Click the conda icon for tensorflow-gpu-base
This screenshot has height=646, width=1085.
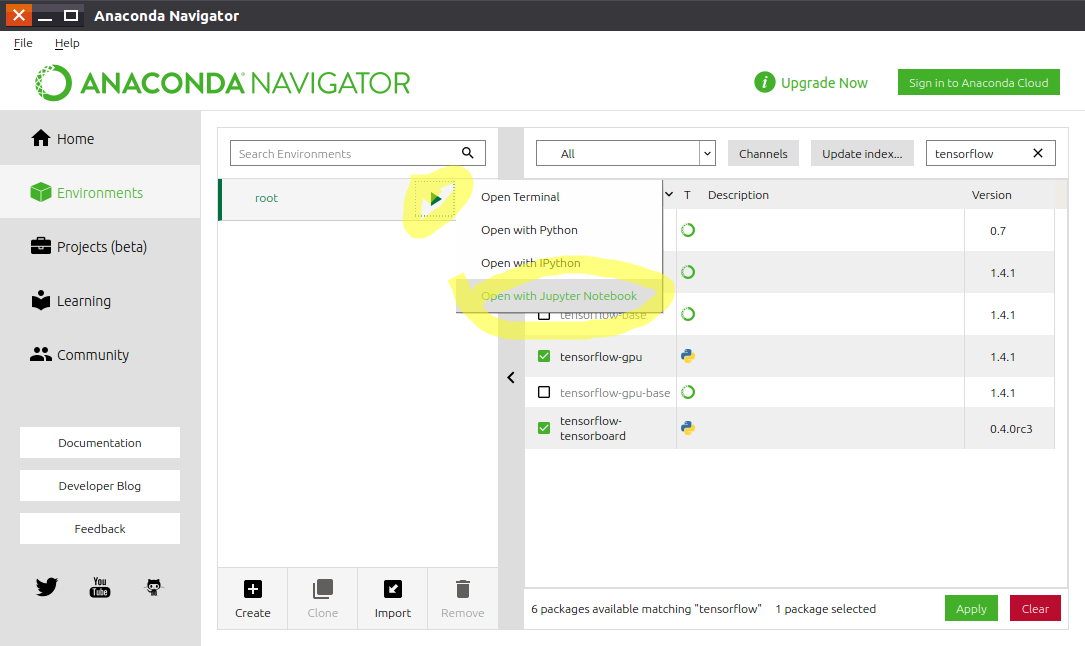tap(688, 392)
